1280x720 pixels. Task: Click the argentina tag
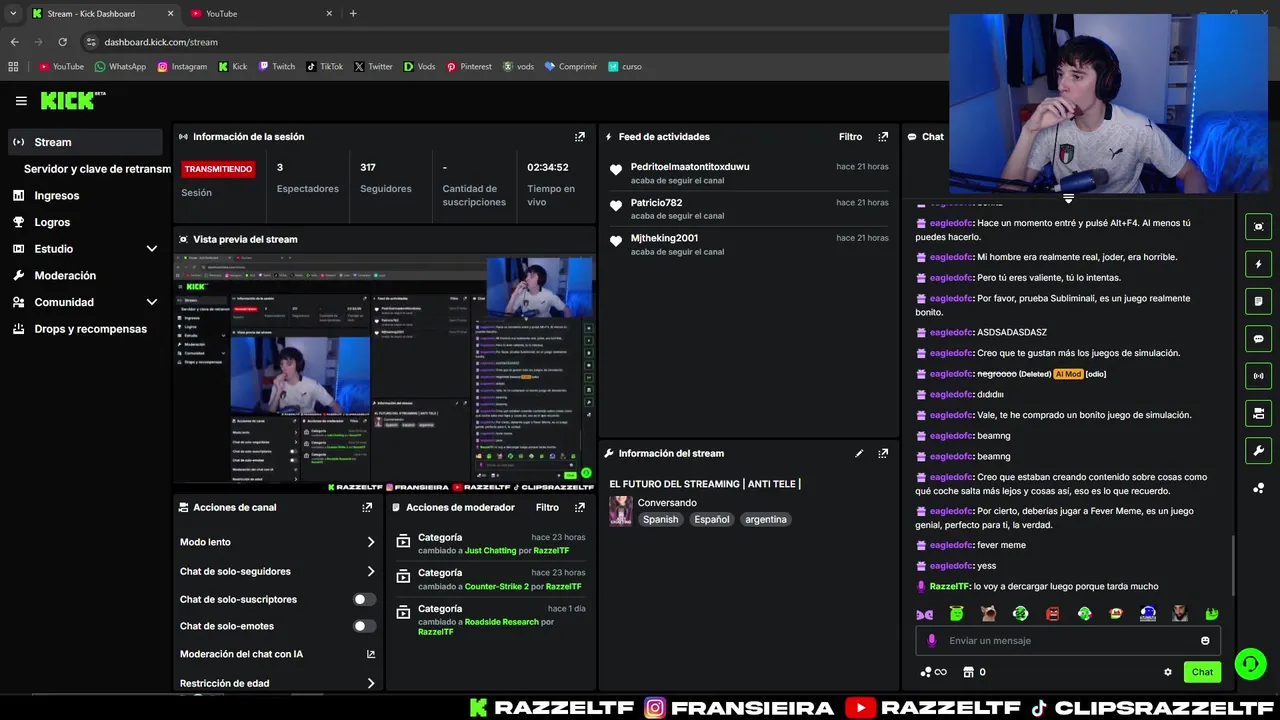click(766, 520)
